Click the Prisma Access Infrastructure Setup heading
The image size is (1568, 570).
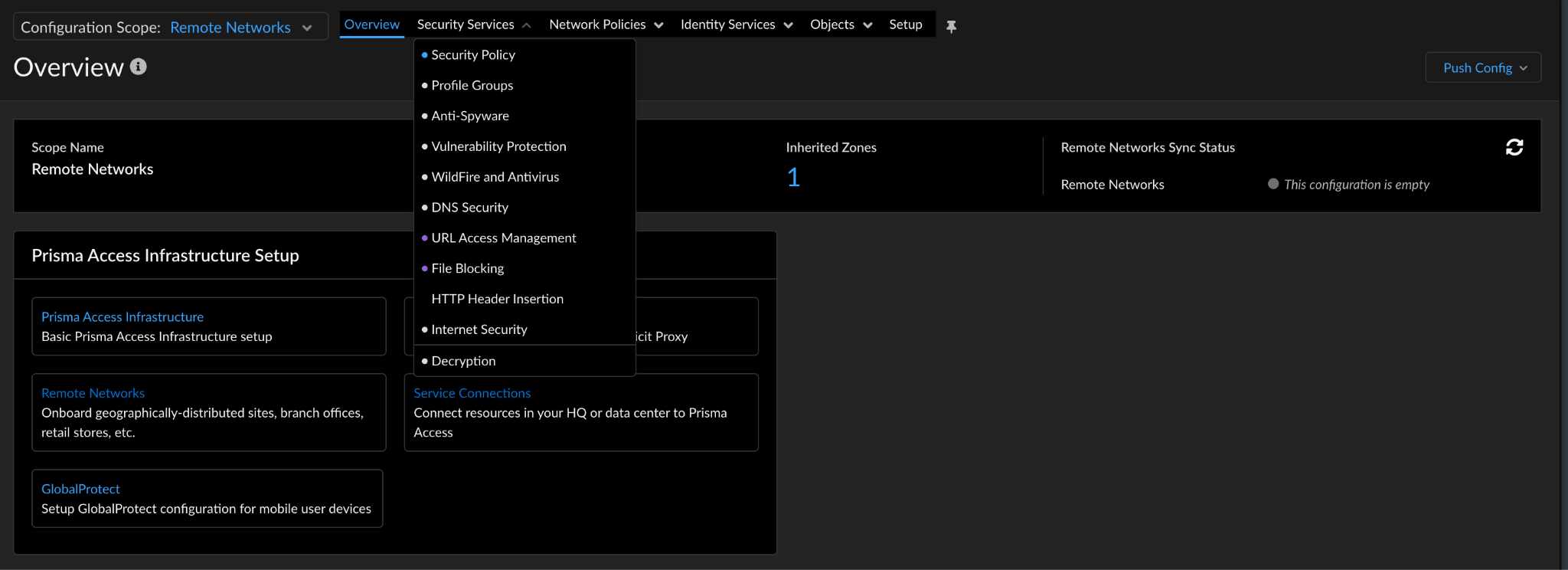pos(165,256)
